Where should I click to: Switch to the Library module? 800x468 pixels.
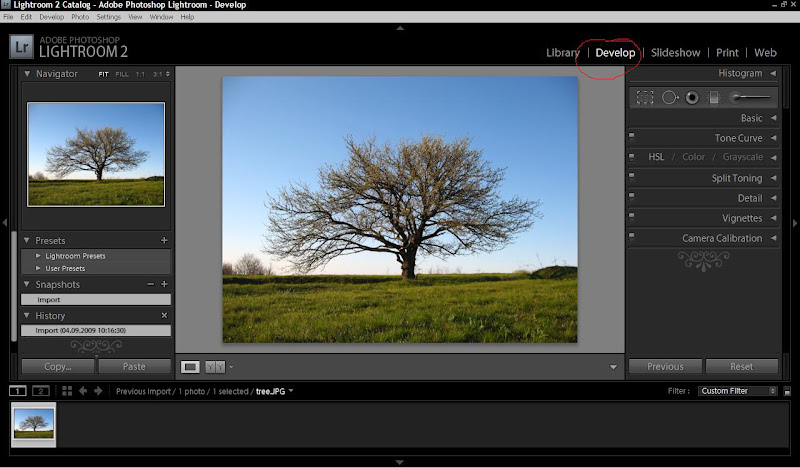(563, 53)
